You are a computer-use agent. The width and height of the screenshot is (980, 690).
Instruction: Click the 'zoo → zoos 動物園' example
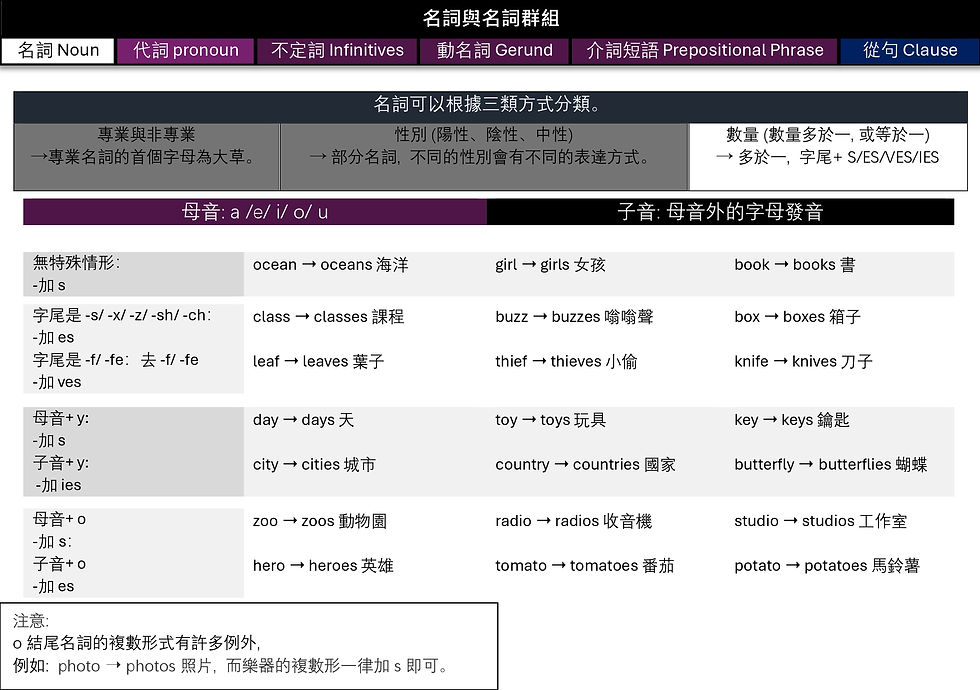tap(320, 521)
